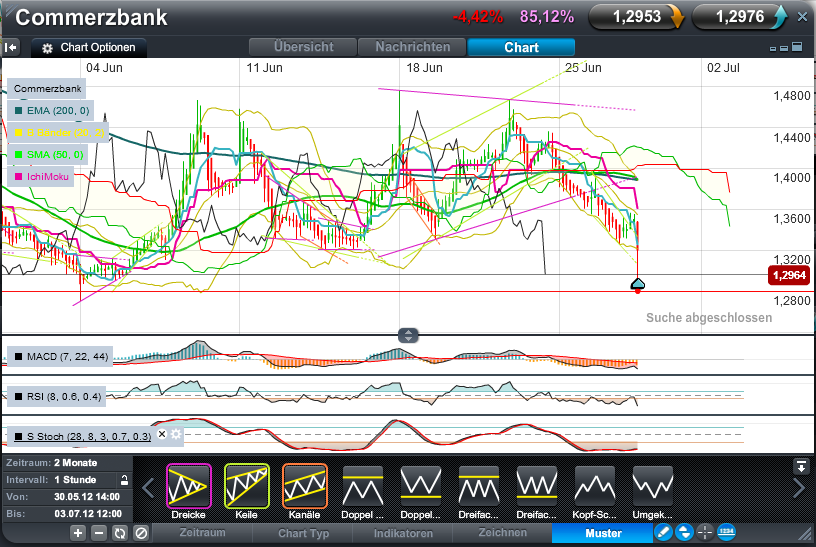Screen dimensions: 816x547
Task: Select medium window size icon
Action: (784, 48)
